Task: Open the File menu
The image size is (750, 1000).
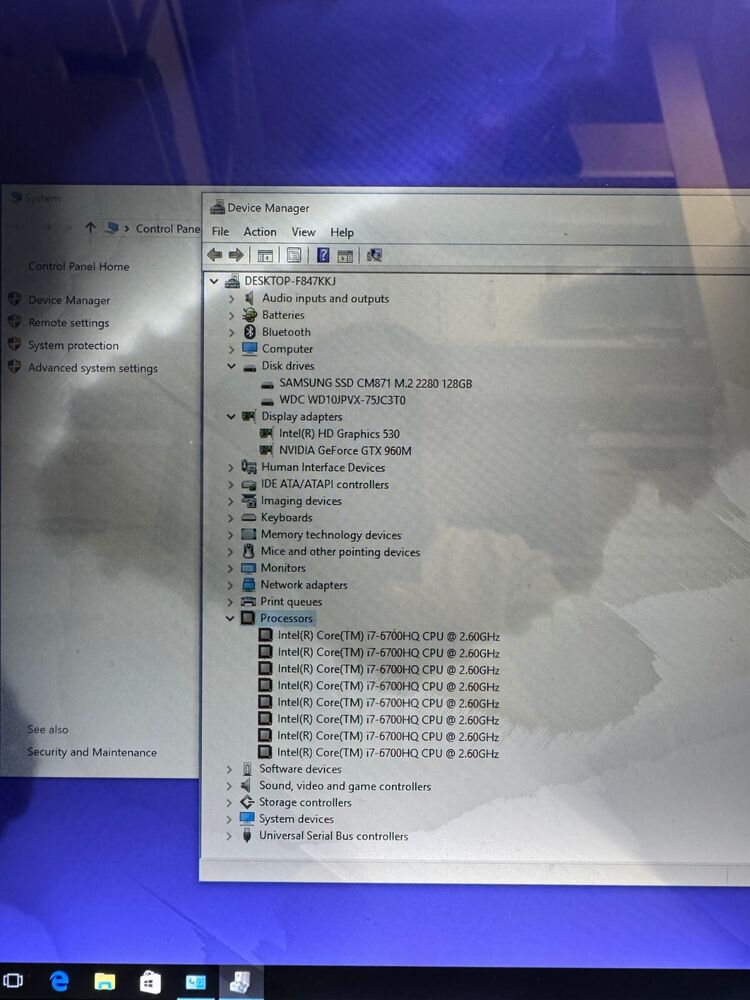Action: [221, 232]
